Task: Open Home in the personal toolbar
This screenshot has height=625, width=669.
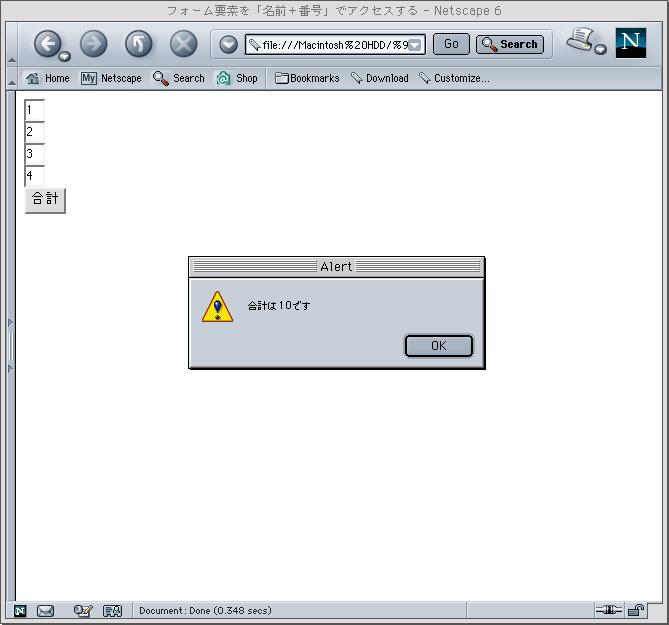Action: (47, 78)
